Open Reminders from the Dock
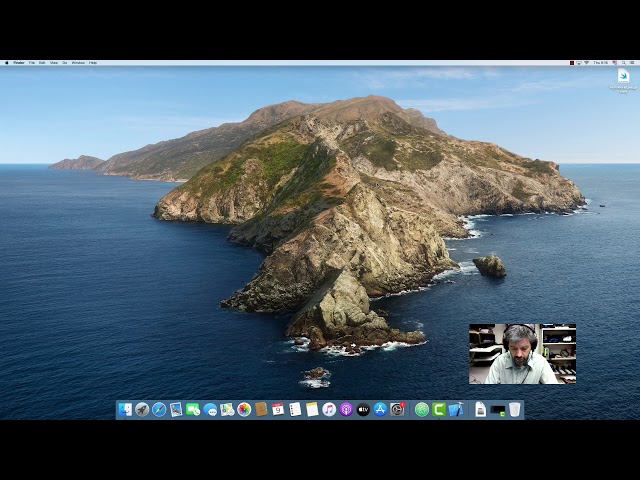The width and height of the screenshot is (640, 480). pyautogui.click(x=295, y=409)
